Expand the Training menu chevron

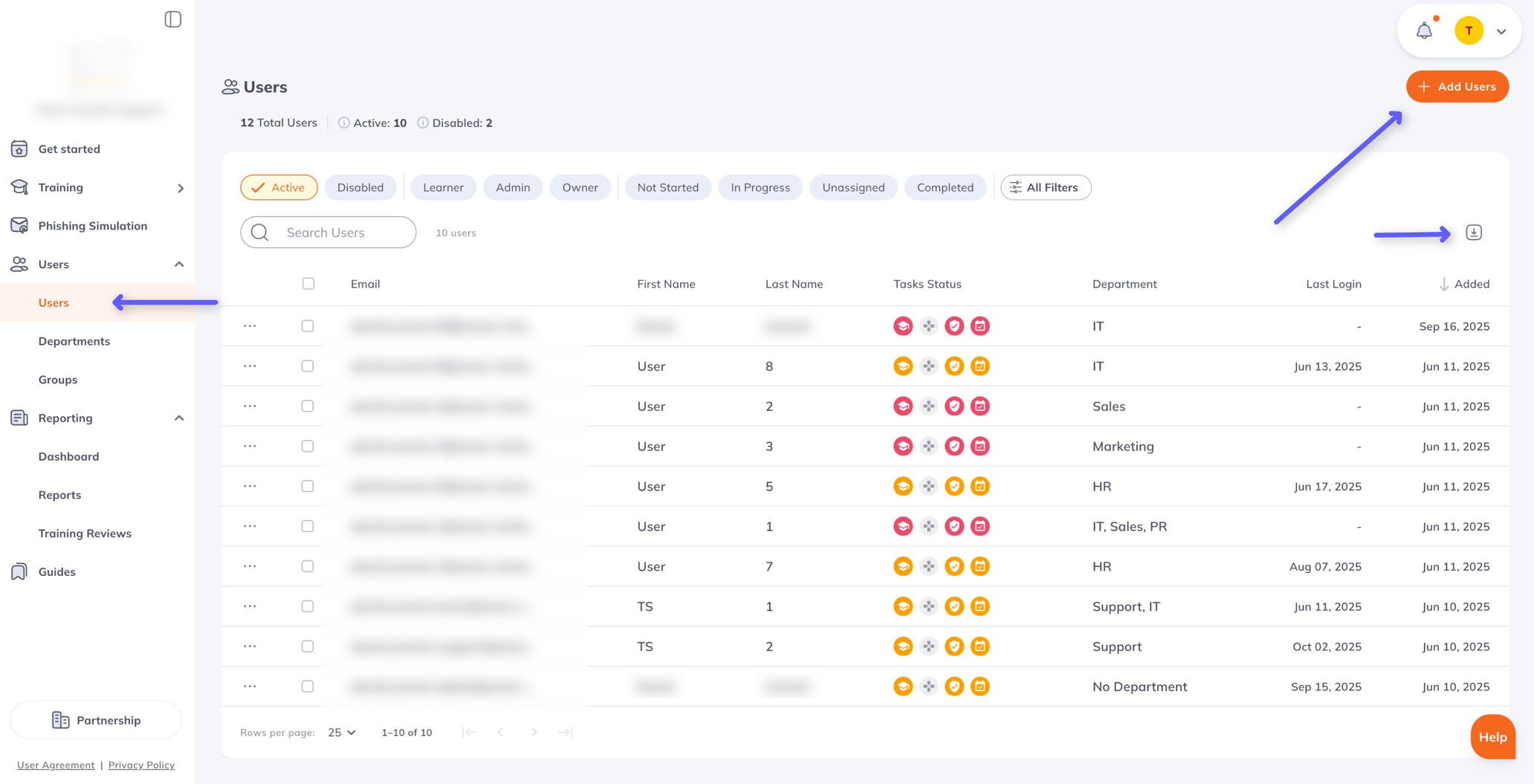click(180, 188)
